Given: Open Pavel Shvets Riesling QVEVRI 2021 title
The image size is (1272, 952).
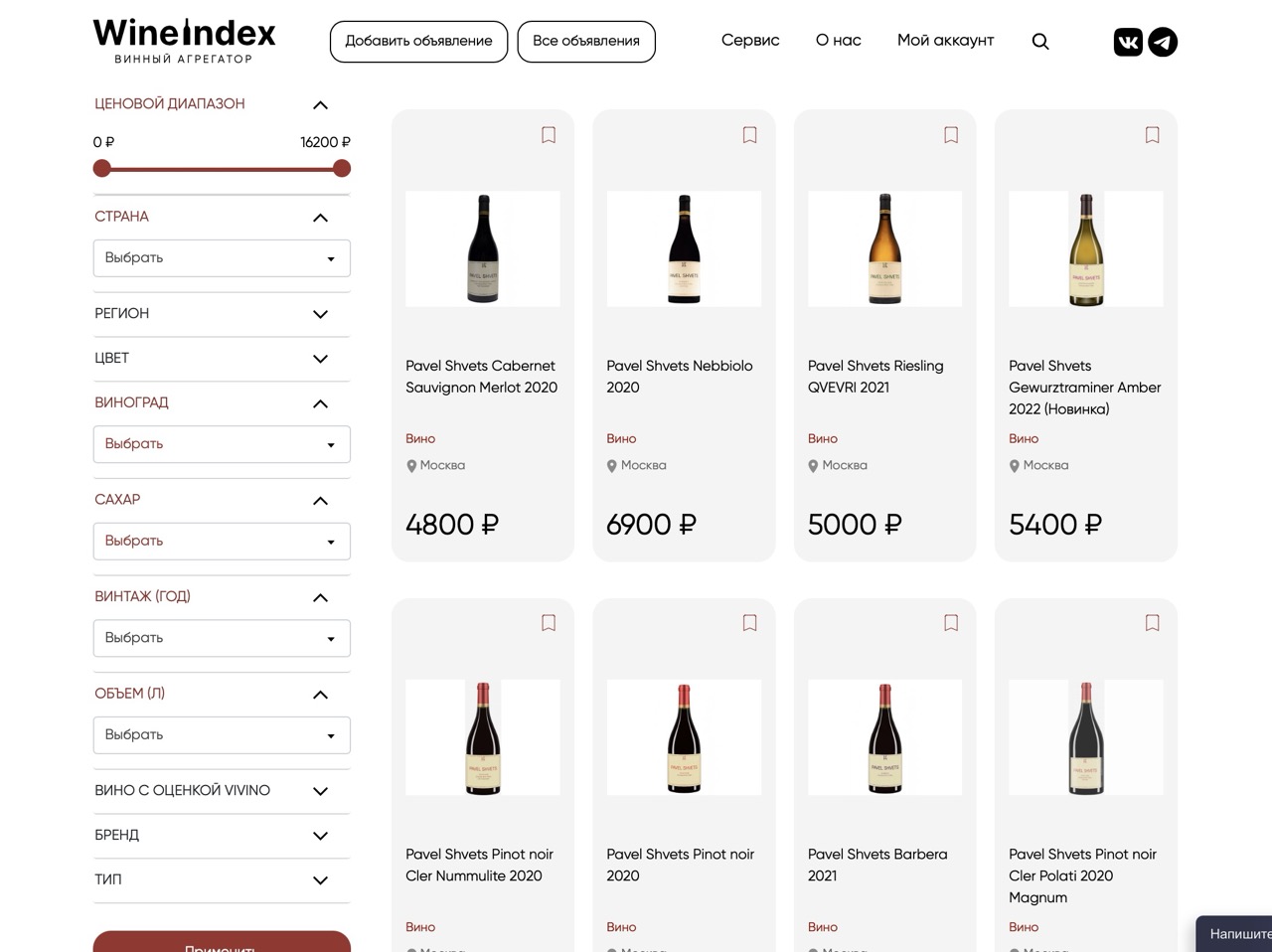Looking at the screenshot, I should coord(875,377).
